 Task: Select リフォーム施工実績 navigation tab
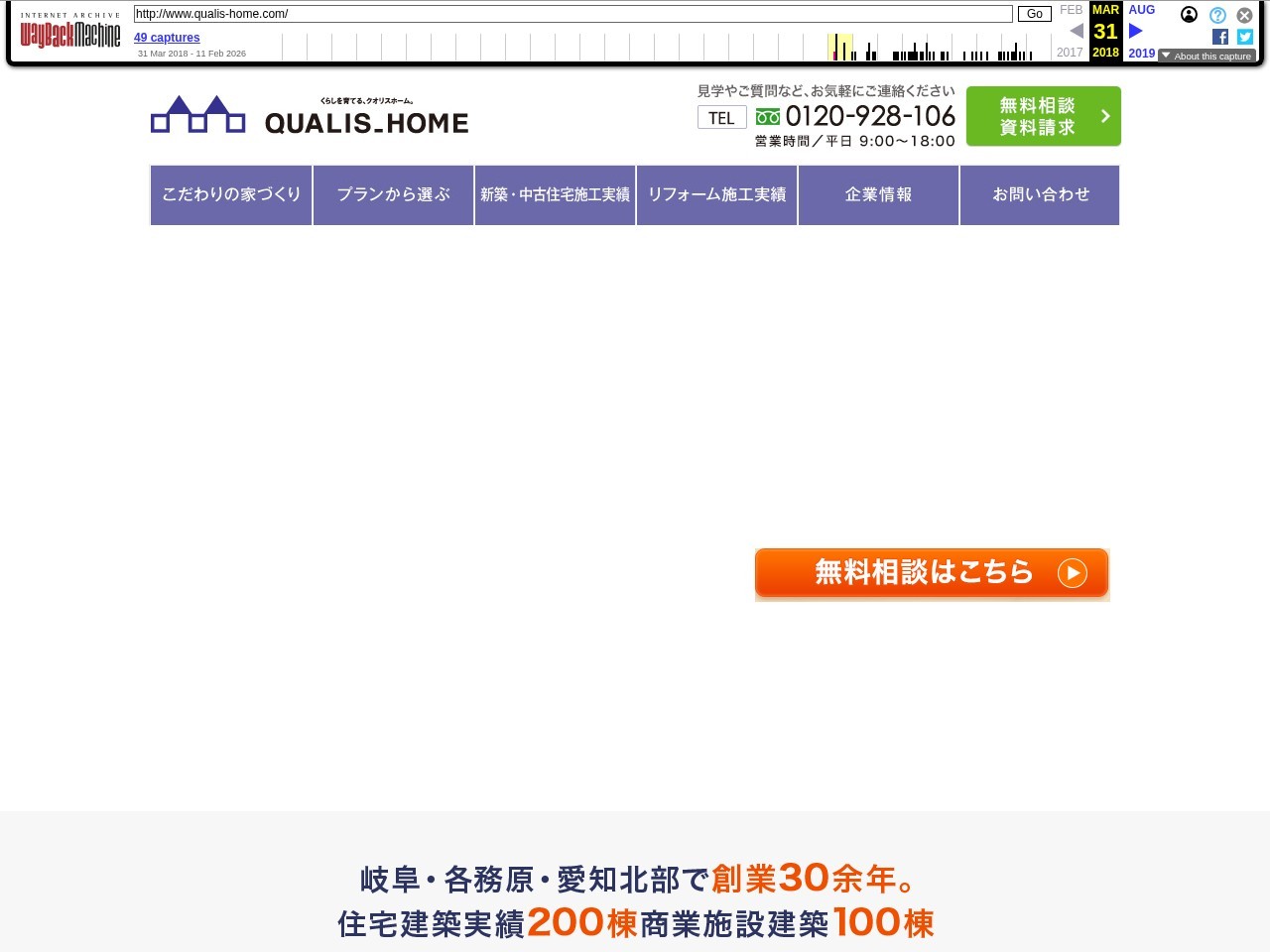pyautogui.click(x=716, y=195)
